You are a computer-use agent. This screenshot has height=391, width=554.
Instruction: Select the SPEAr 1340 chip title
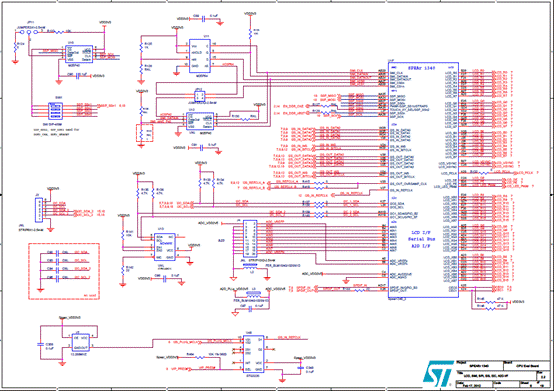point(422,67)
